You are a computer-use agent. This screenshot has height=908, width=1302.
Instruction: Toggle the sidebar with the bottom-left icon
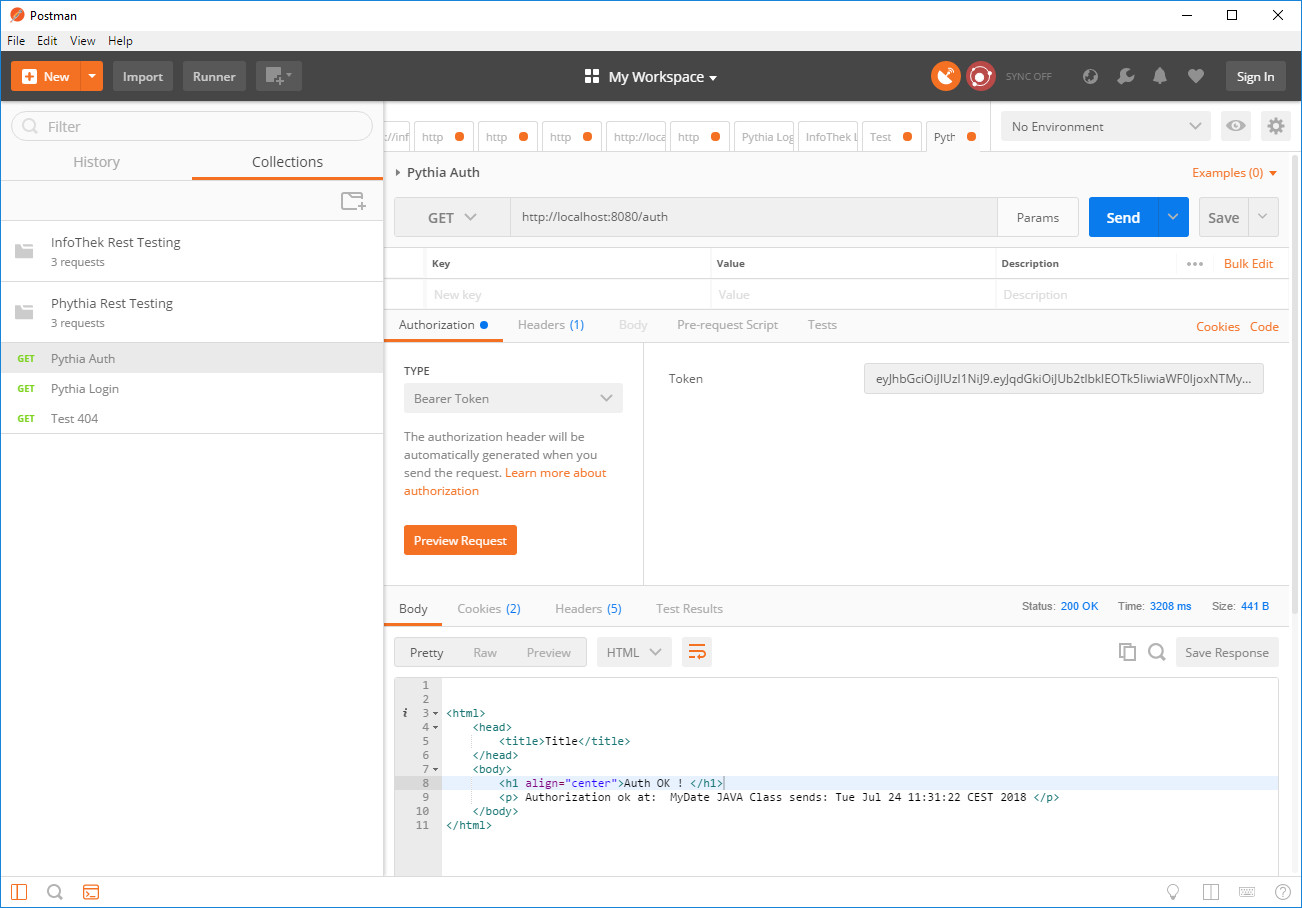click(20, 892)
